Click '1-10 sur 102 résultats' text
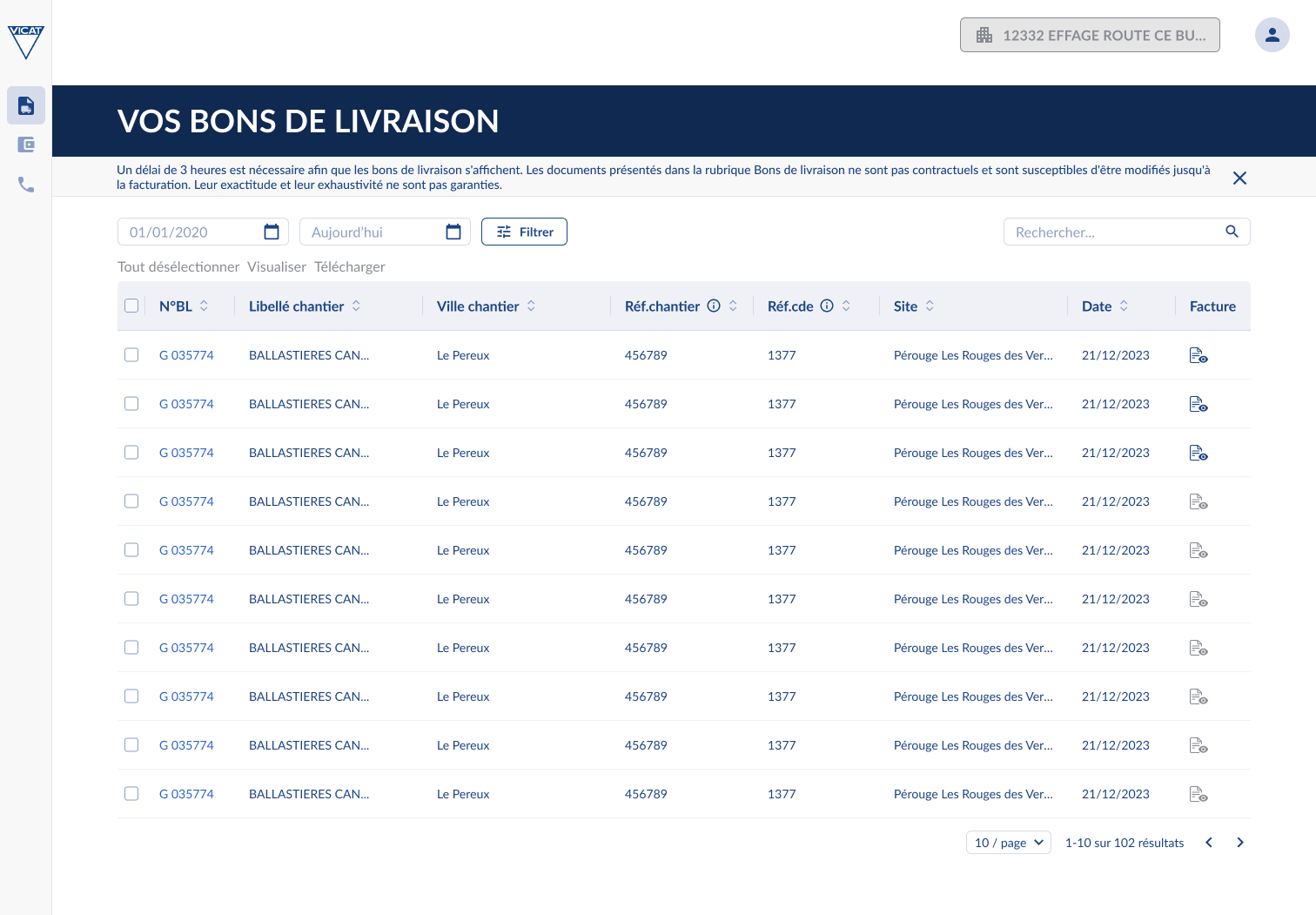1316x915 pixels. (1125, 842)
